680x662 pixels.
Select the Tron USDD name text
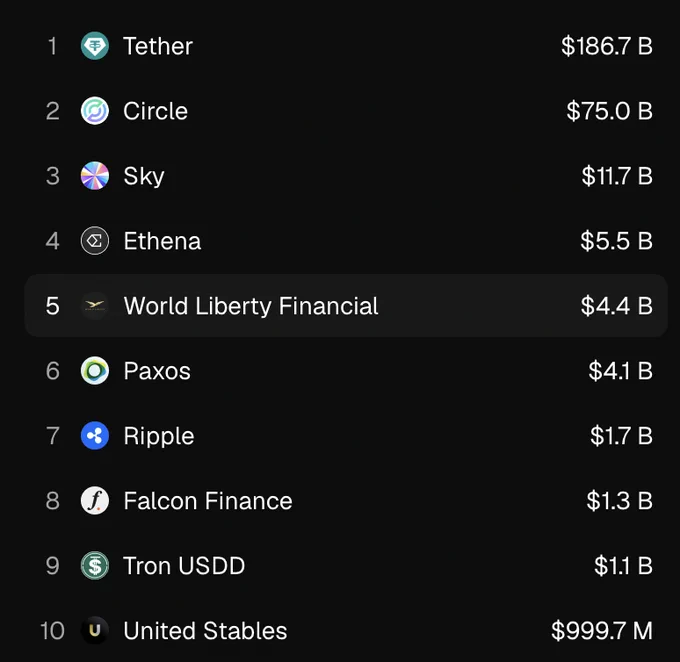(184, 566)
